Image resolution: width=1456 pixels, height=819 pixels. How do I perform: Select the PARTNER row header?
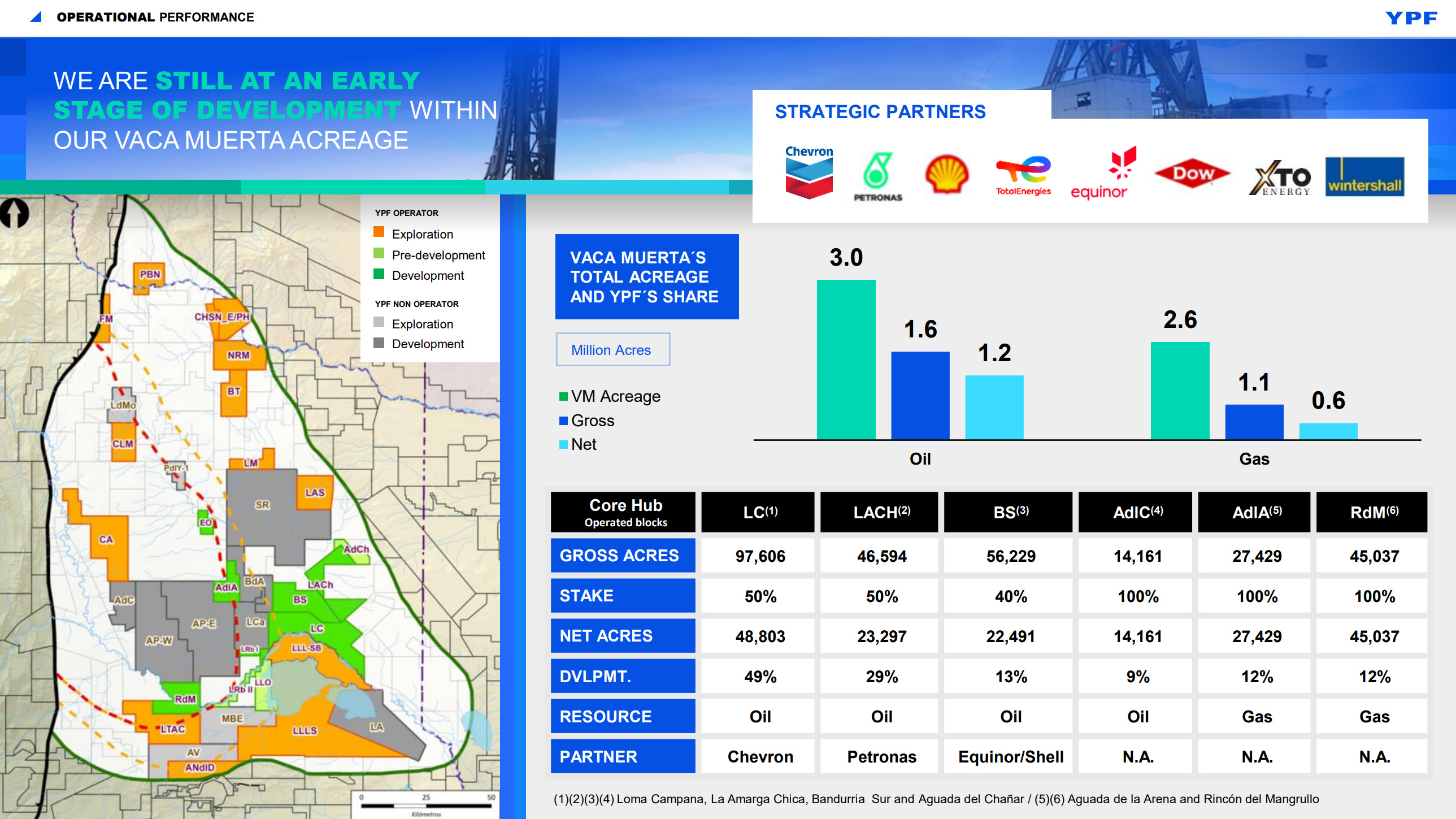[623, 756]
